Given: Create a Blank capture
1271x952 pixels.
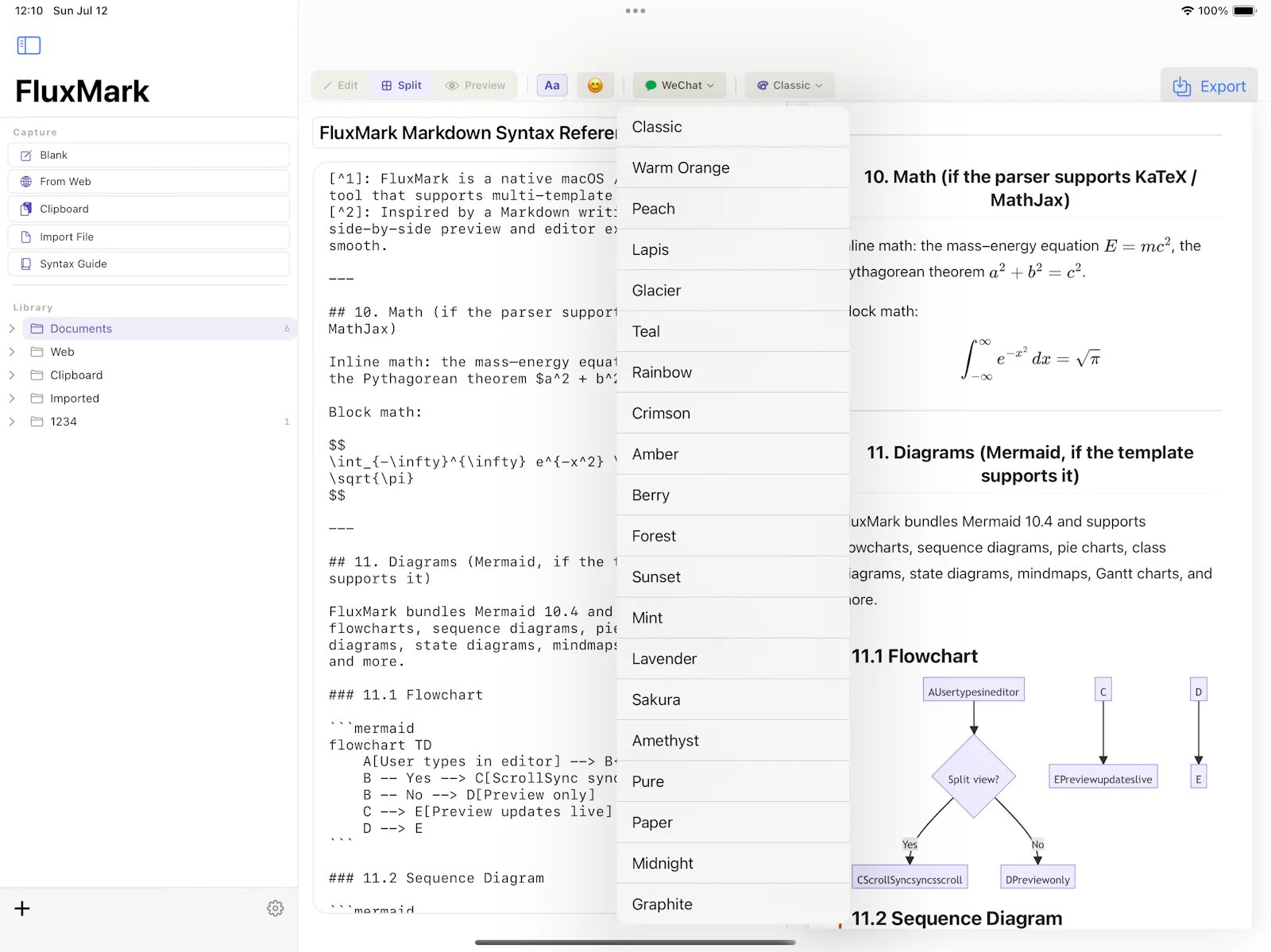Looking at the screenshot, I should tap(149, 155).
